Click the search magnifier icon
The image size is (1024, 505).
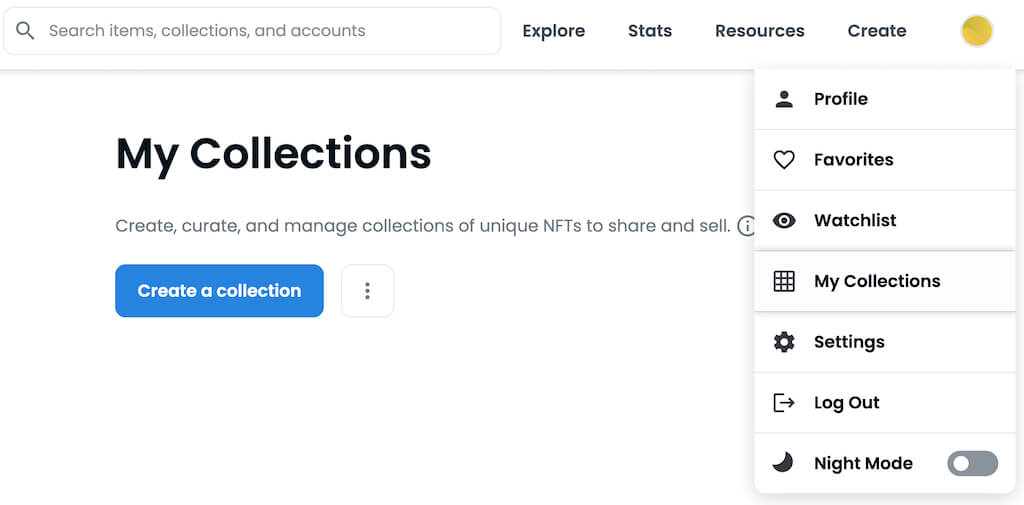25,31
